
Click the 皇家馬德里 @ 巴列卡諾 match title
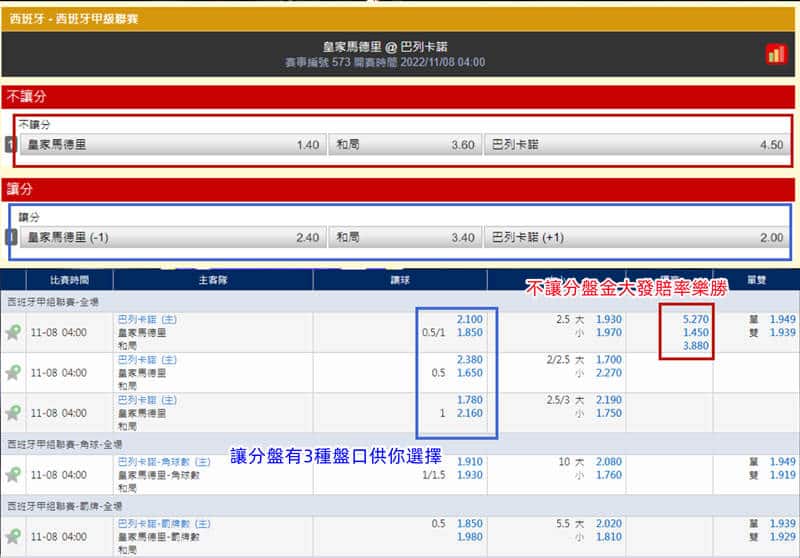click(x=385, y=47)
